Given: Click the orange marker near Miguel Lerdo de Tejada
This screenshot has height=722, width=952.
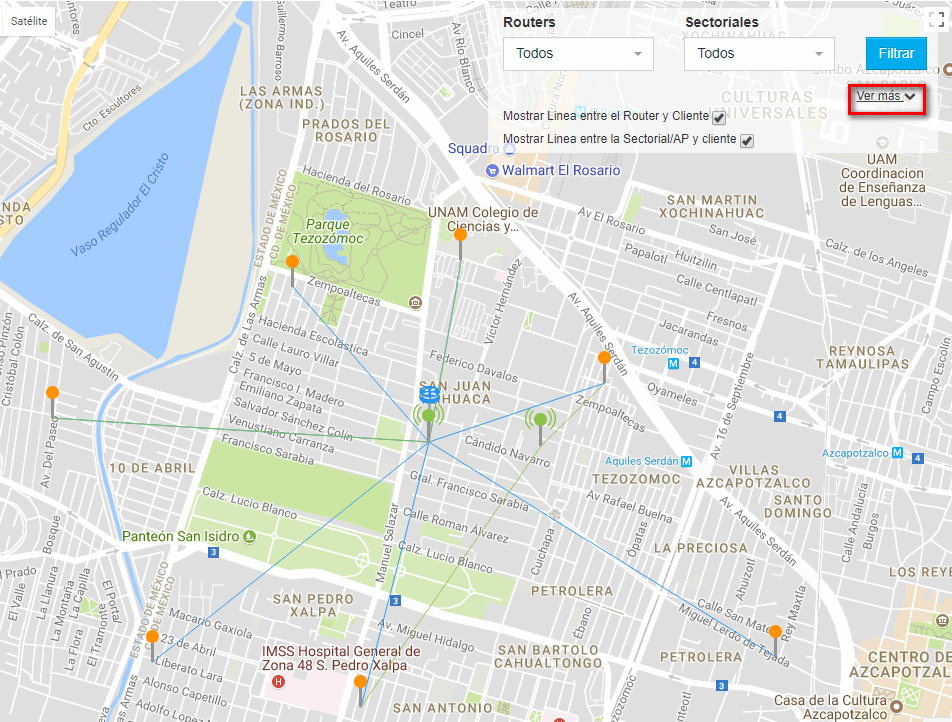Looking at the screenshot, I should click(x=775, y=631).
